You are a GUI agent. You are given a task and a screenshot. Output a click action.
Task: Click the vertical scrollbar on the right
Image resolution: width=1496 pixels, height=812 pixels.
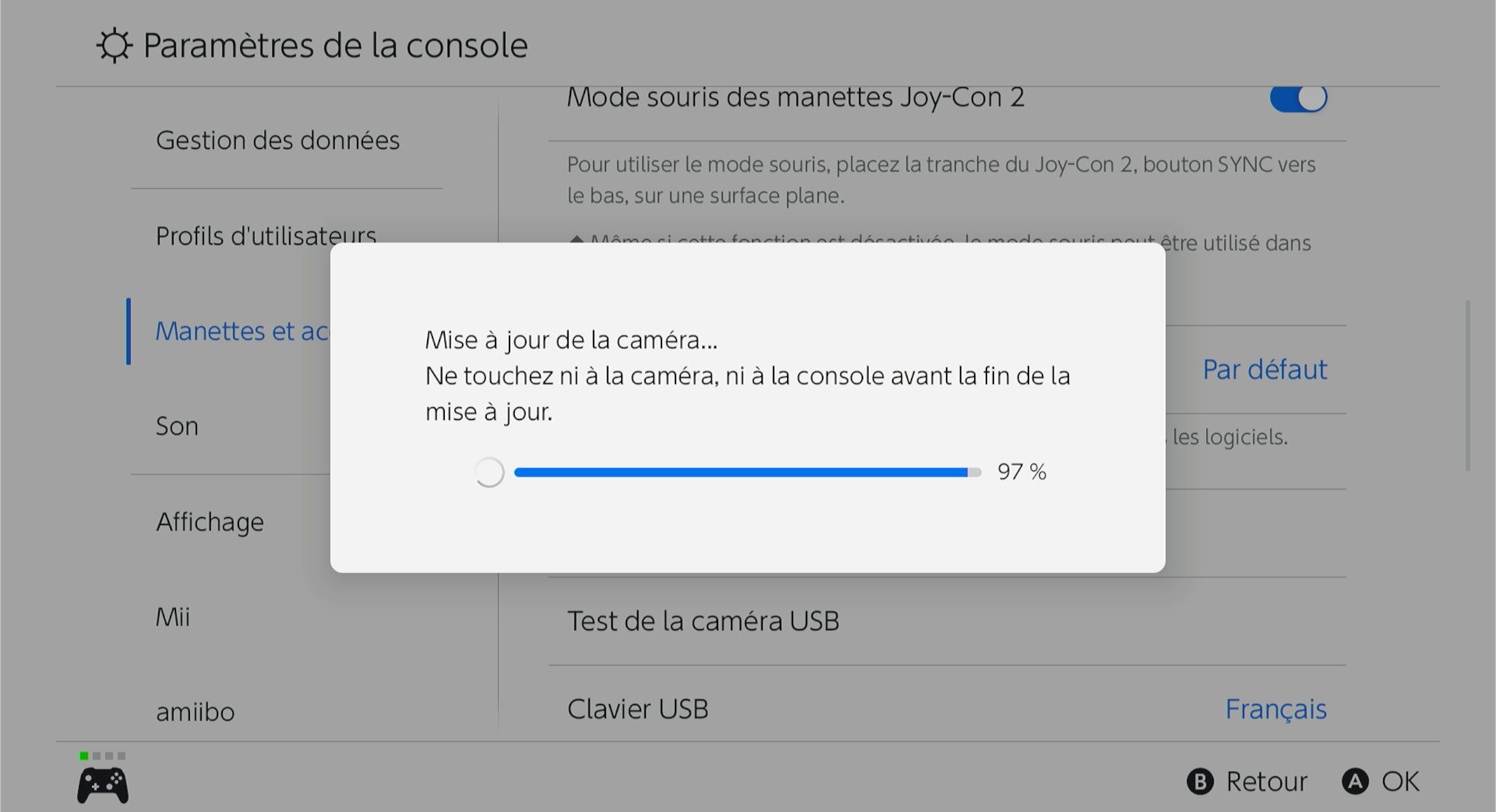tap(1467, 386)
